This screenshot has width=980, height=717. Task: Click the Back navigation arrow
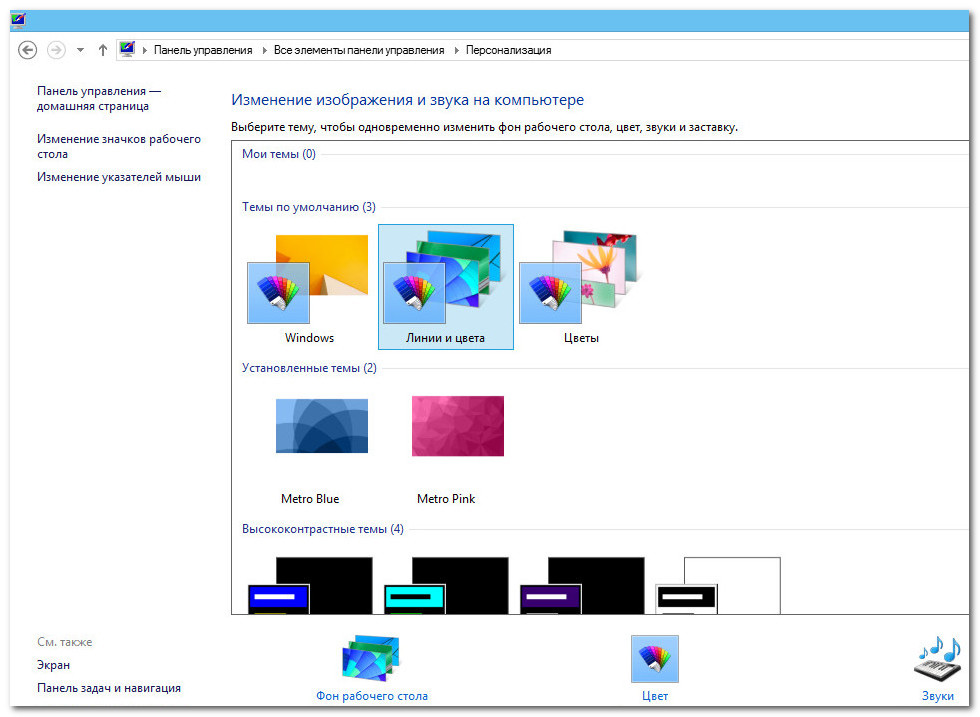(x=28, y=50)
